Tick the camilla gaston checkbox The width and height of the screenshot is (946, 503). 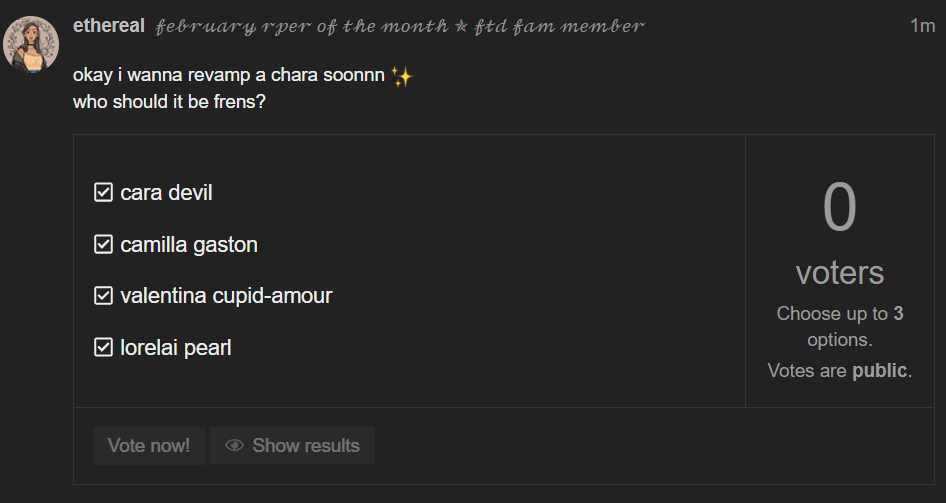coord(103,244)
